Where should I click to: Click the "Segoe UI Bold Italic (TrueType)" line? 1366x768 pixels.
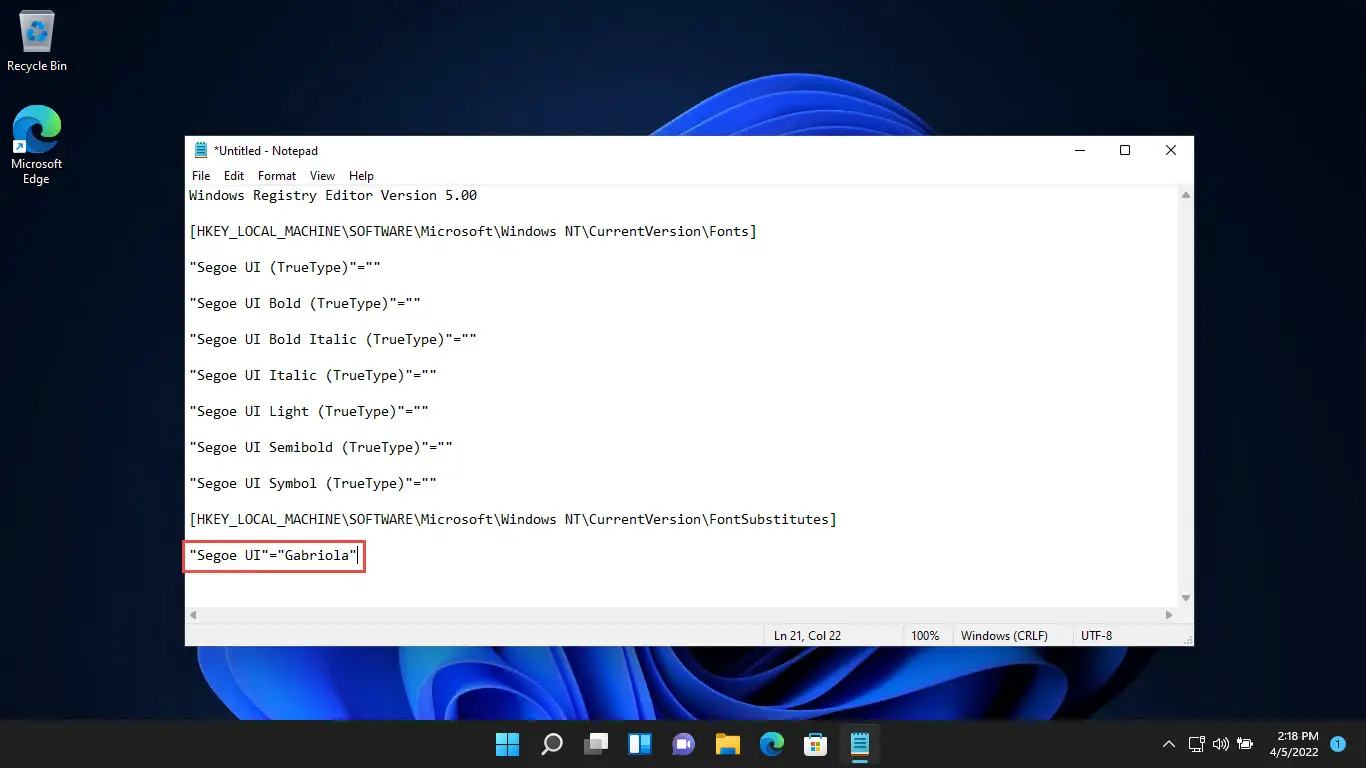tap(333, 340)
